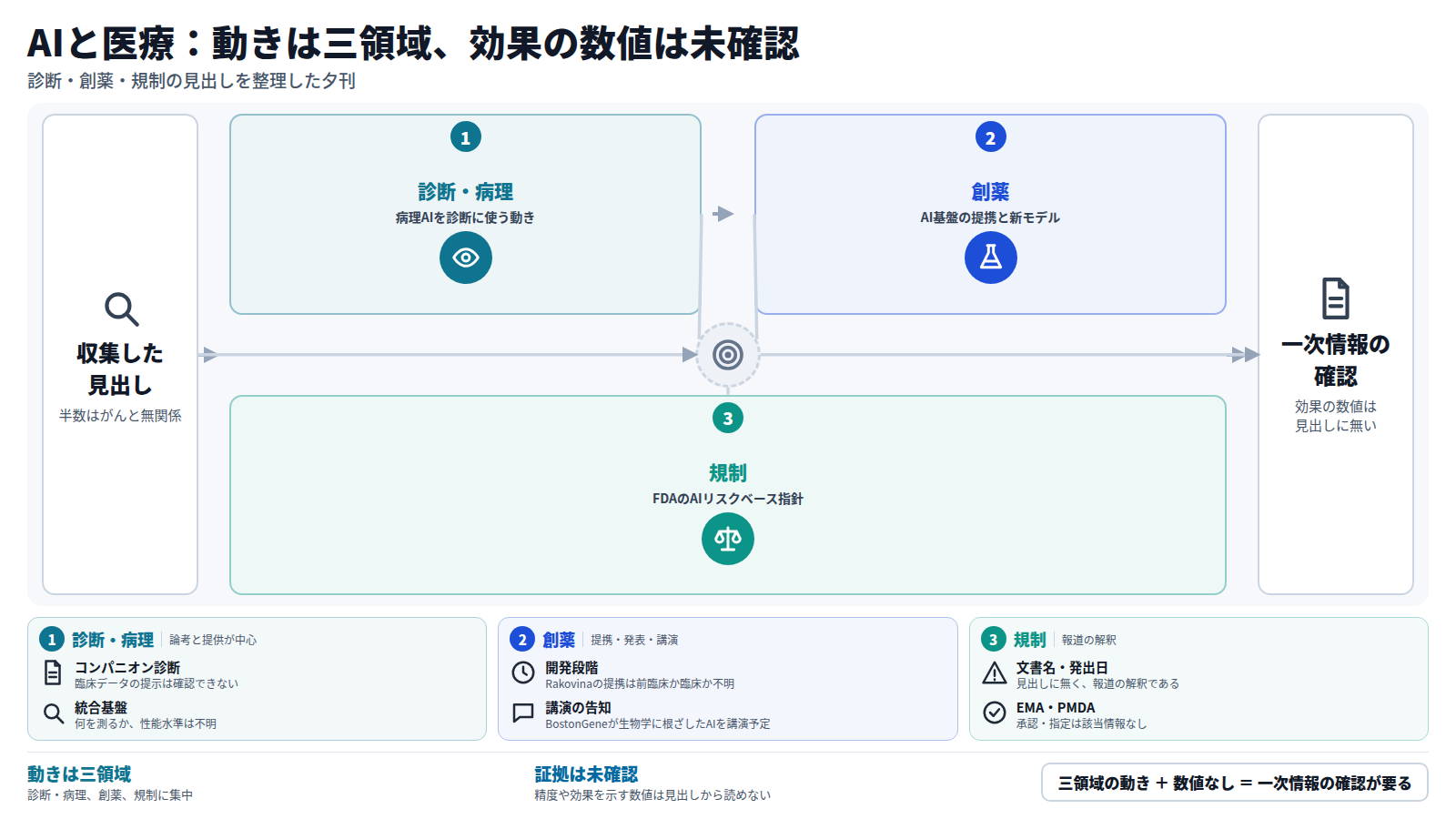Click the text 精度や効果を示す数値は見出しから読めない
The image size is (1456, 819).
coord(652,795)
